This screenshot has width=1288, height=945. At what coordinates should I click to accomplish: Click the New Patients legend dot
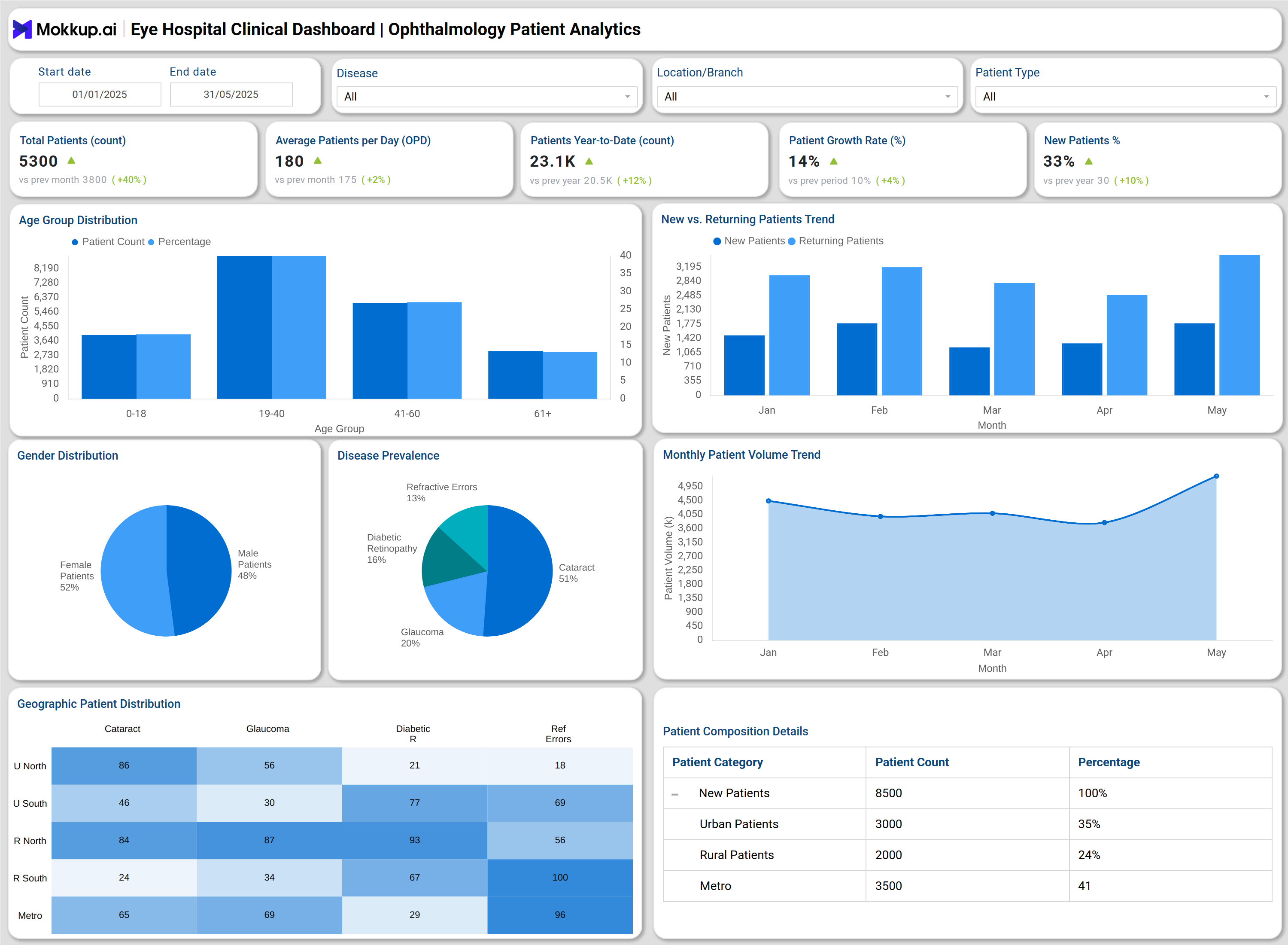(x=717, y=241)
